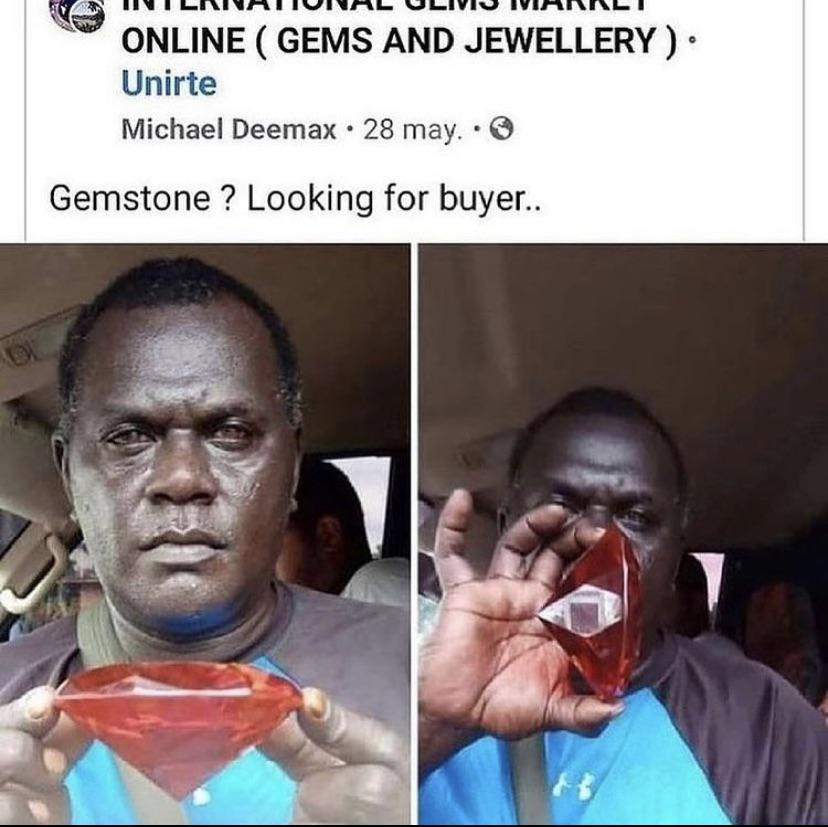
Task: Click the cropped INTERNATIONAL GEMS MARKET title line
Action: [x=384, y=4]
